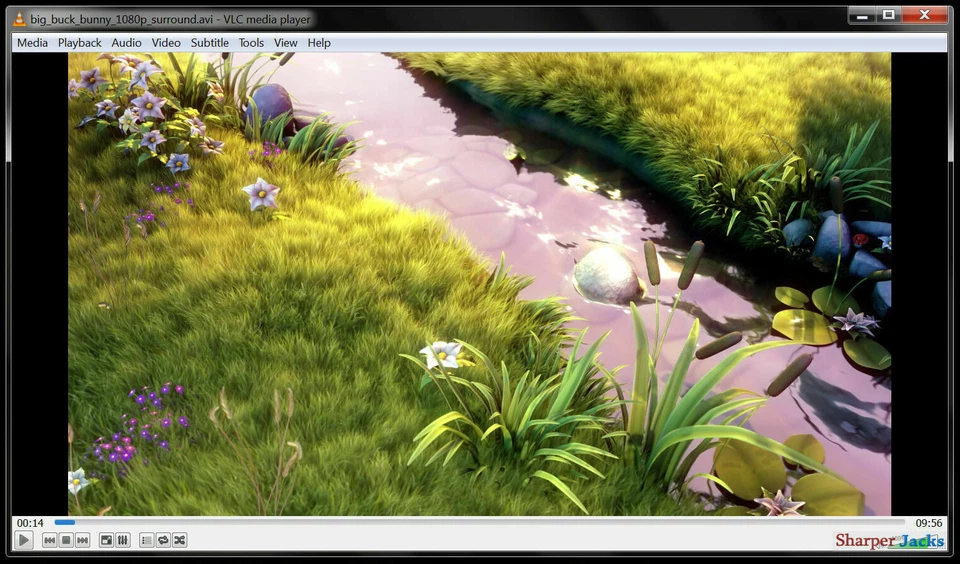Viewport: 960px width, 564px height.
Task: Click the total duration 09:56 label
Action: tap(929, 523)
